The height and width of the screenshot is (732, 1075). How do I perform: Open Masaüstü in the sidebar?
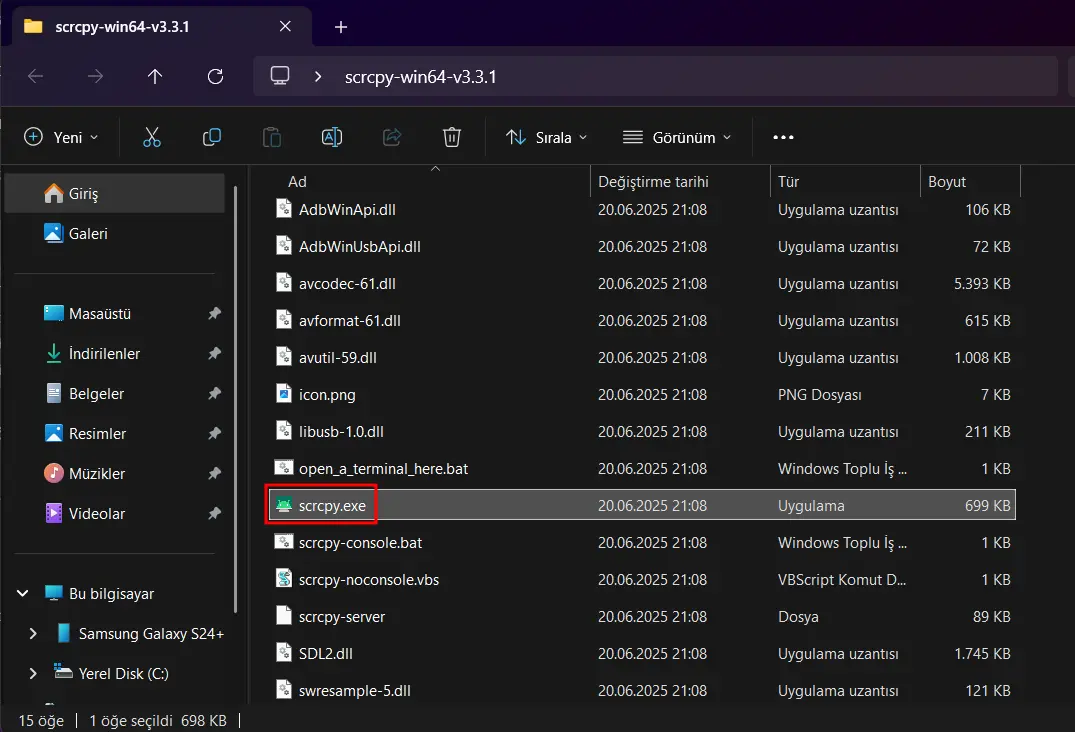[114, 313]
